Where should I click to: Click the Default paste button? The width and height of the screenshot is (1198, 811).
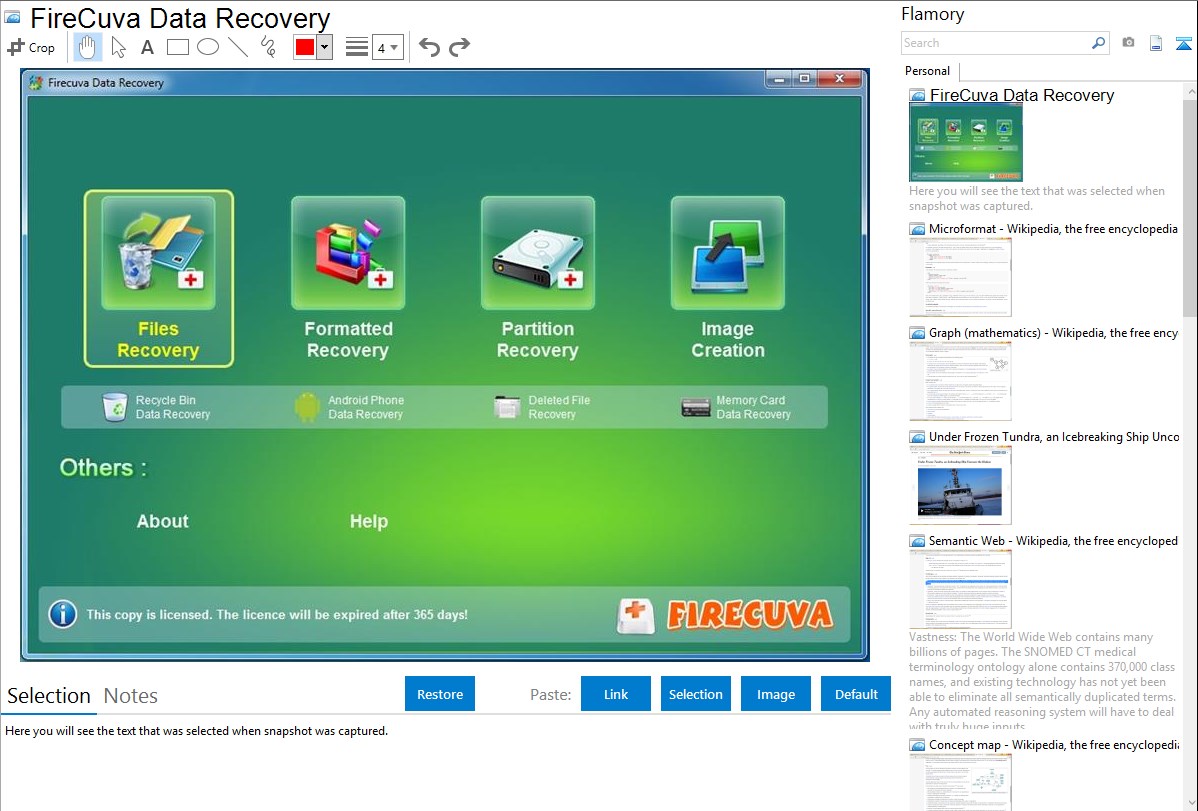pyautogui.click(x=856, y=694)
